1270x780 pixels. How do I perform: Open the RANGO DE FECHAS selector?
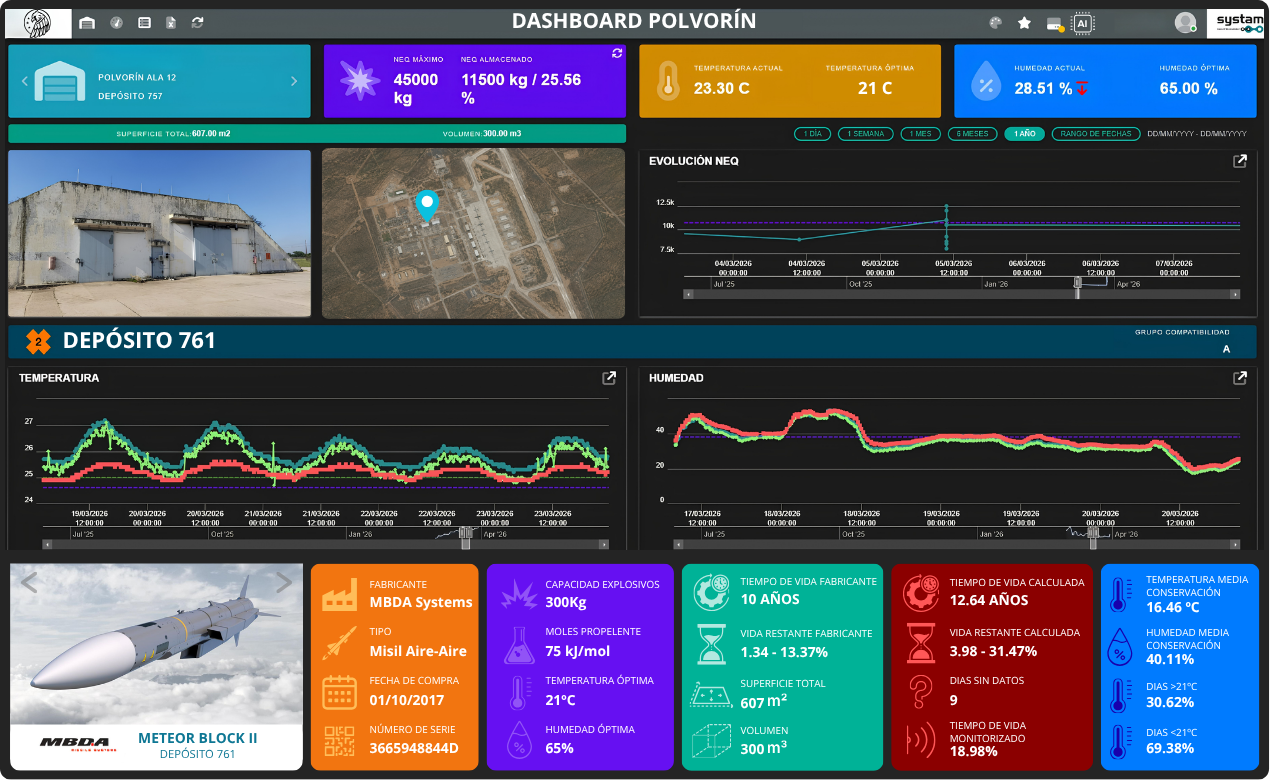pos(1096,133)
